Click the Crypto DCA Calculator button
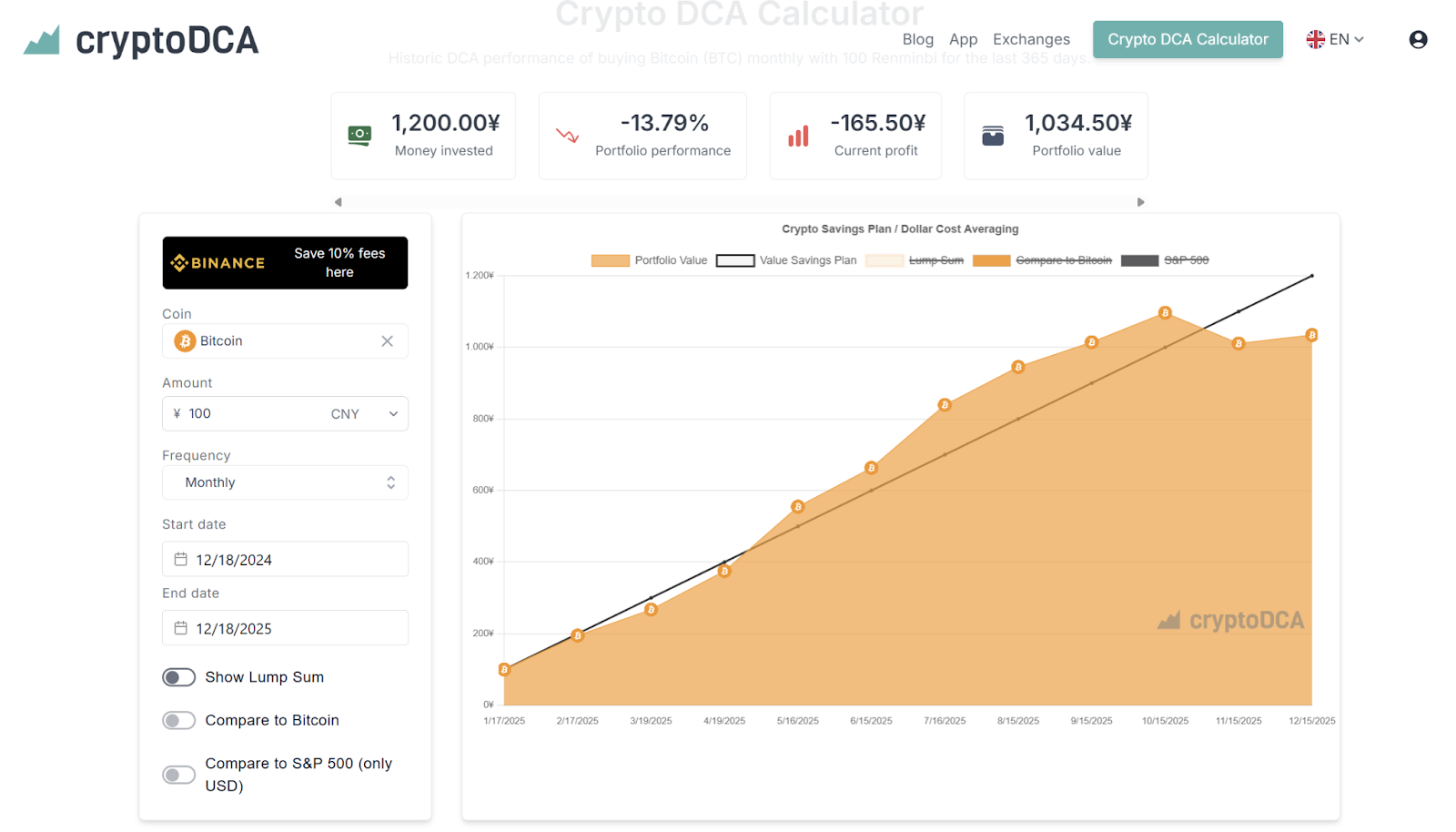 tap(1188, 39)
